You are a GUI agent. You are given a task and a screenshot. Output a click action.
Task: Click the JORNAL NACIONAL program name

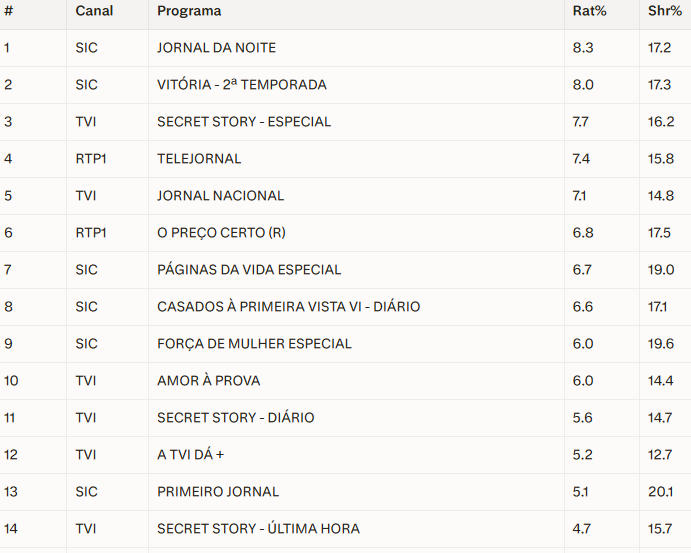click(x=220, y=196)
